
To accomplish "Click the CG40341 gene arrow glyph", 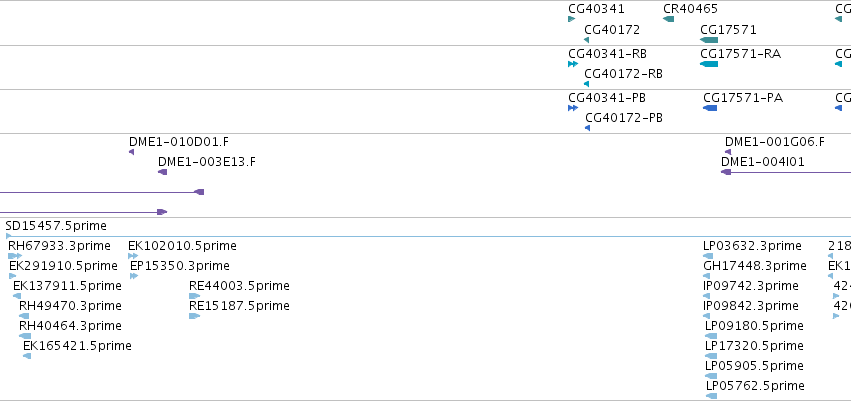I will tap(571, 19).
